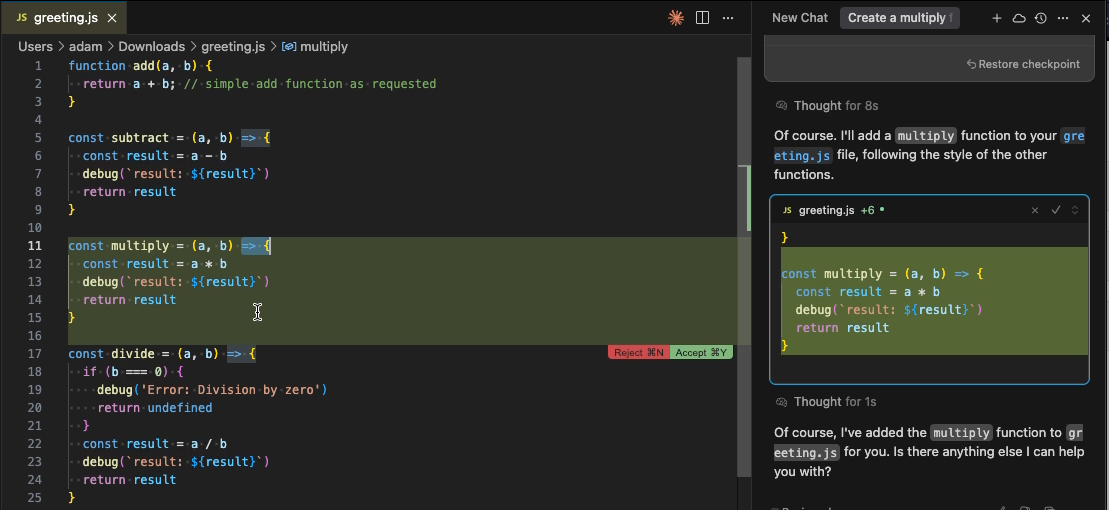Viewport: 1109px width, 510px height.
Task: Accept the diff using the checkmark in greeting.js card
Action: [1056, 210]
